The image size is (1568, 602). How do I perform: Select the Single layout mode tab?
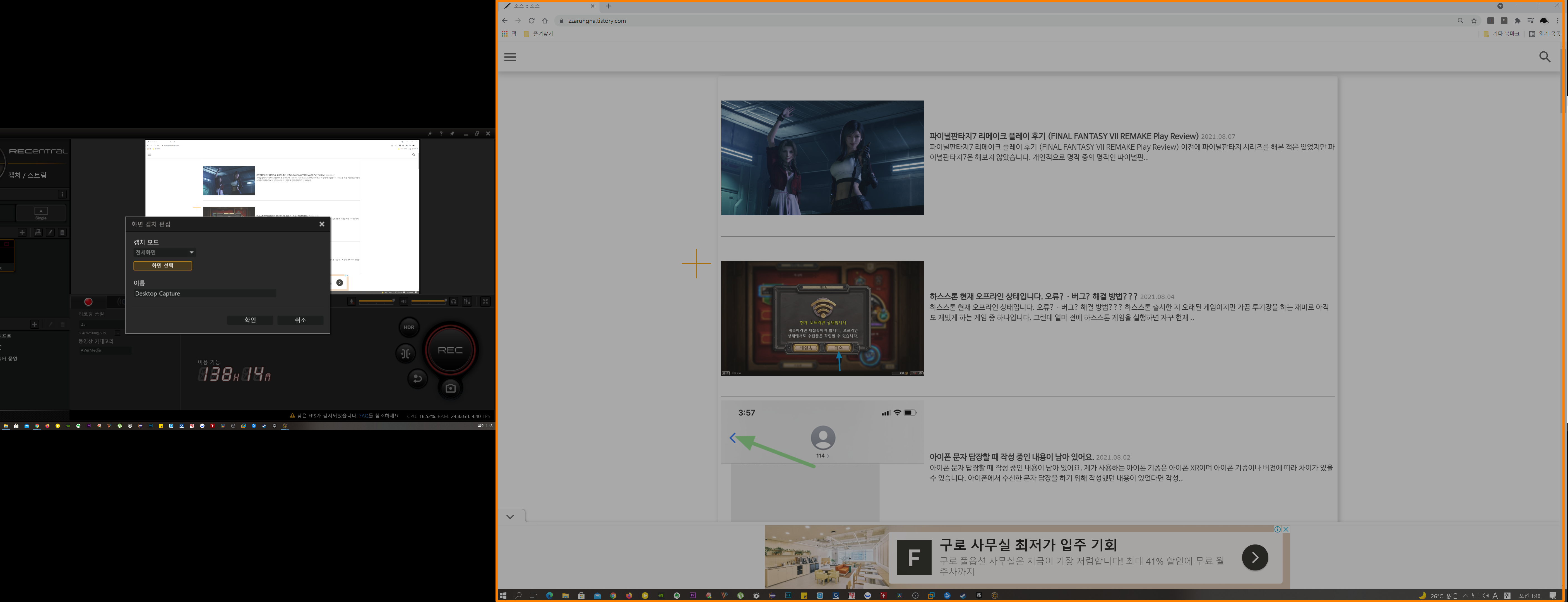41,213
